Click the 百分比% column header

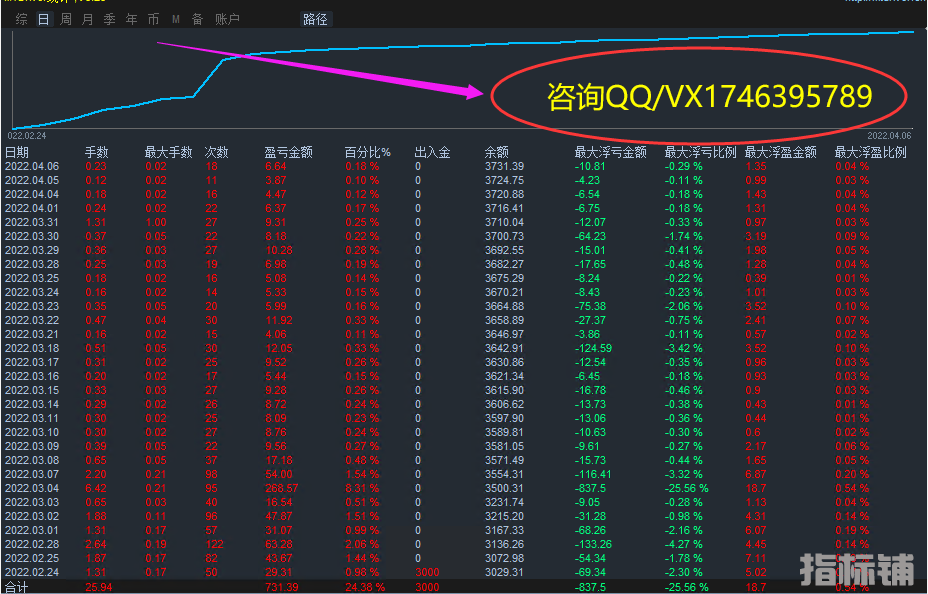[x=367, y=152]
